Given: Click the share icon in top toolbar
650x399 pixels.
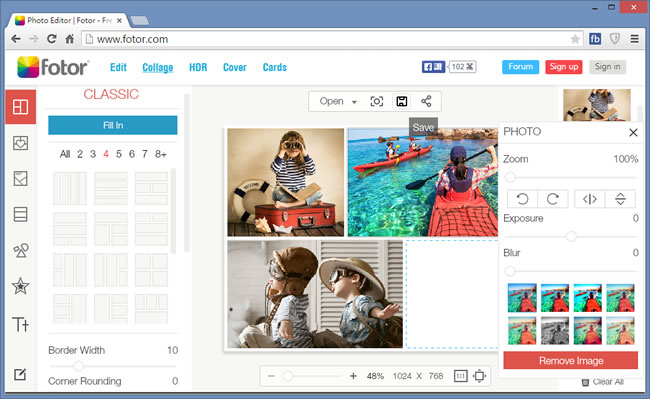Looking at the screenshot, I should (426, 101).
